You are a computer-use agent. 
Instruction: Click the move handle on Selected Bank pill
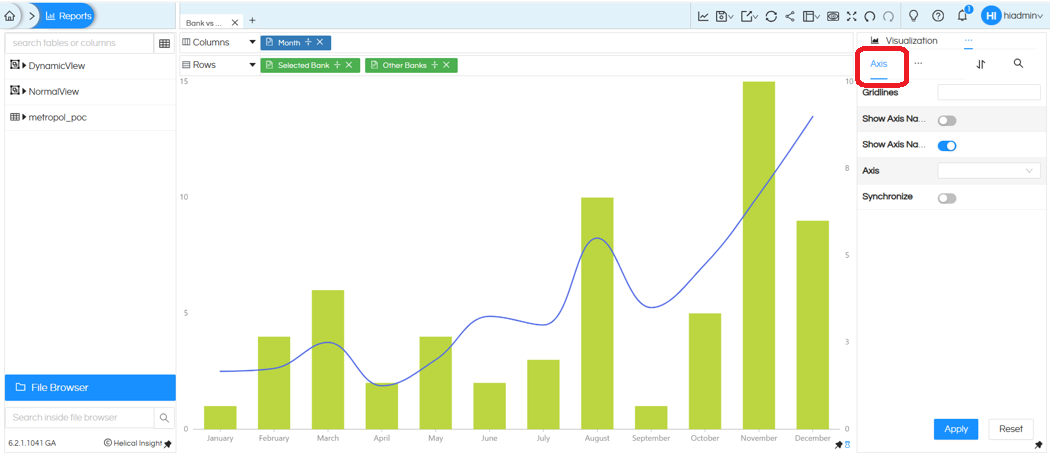coord(338,65)
